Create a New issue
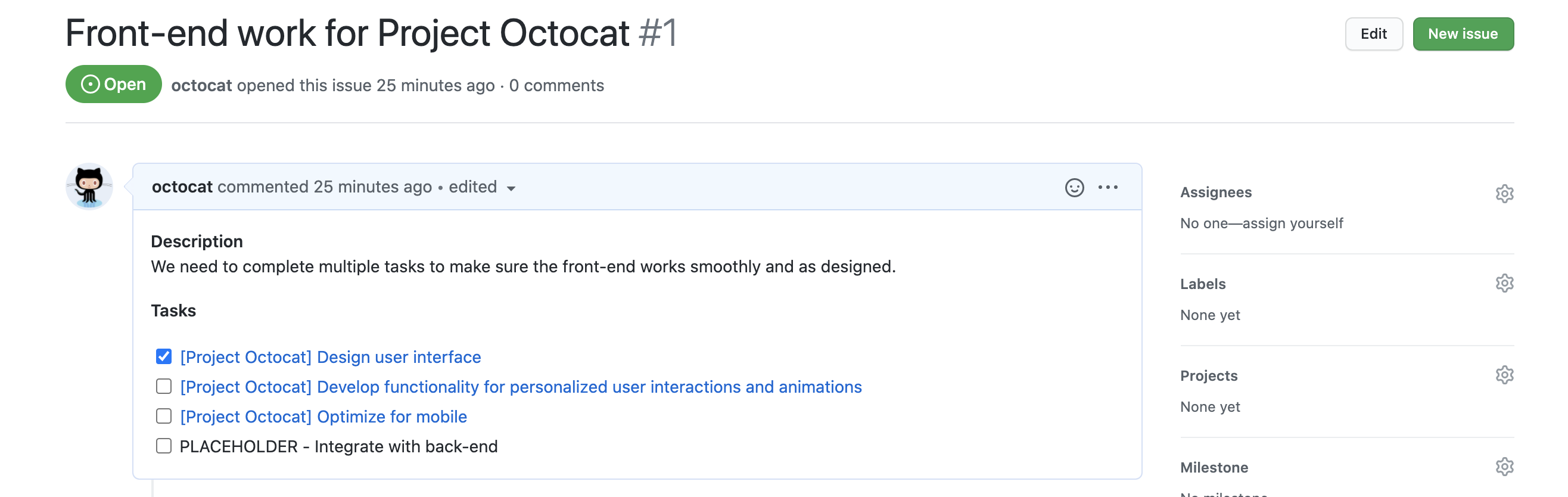Screen dimensions: 1568x497 pos(1462,34)
